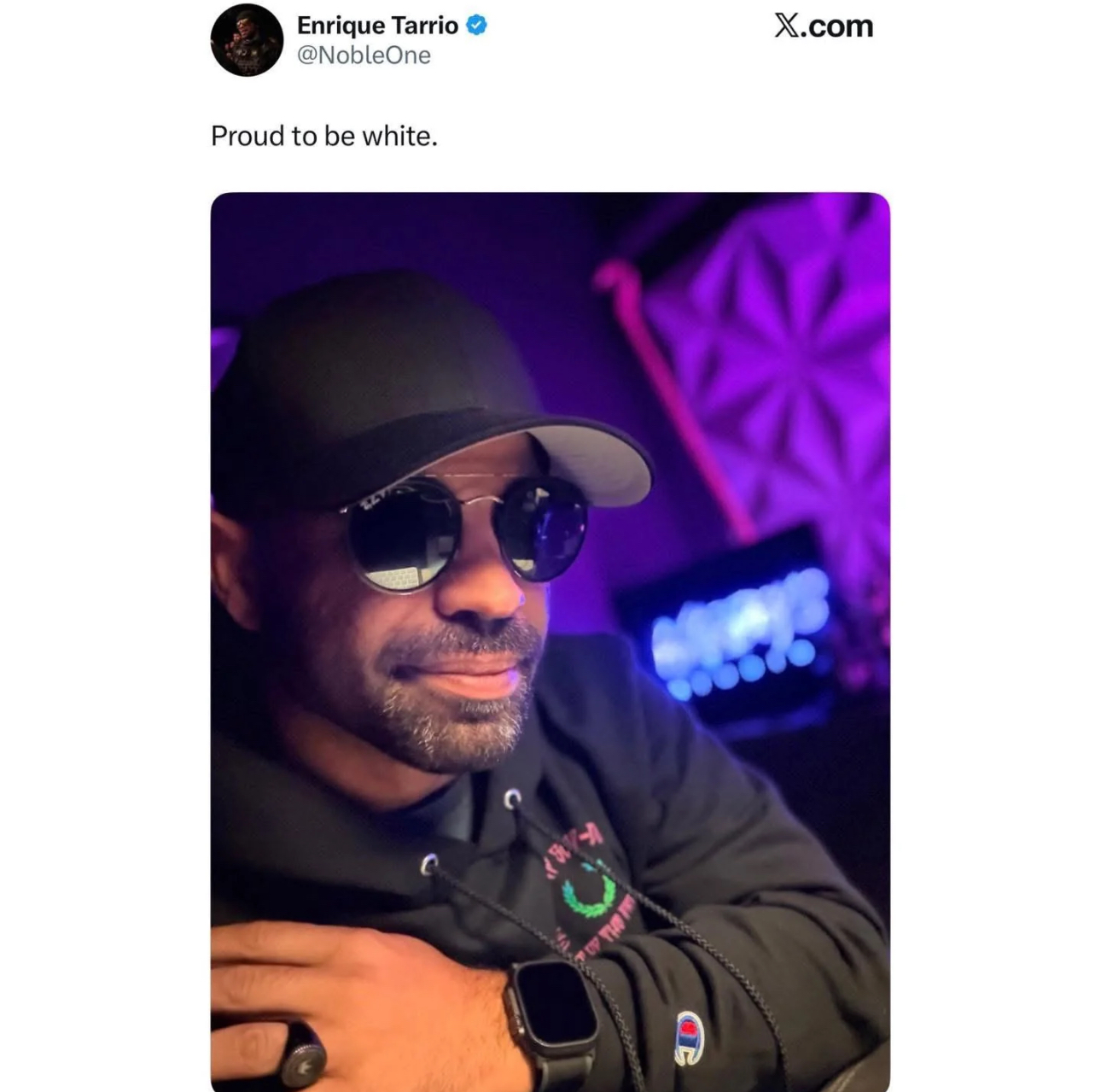
Task: Select the "Proud to be white." tweet text
Action: (x=324, y=136)
